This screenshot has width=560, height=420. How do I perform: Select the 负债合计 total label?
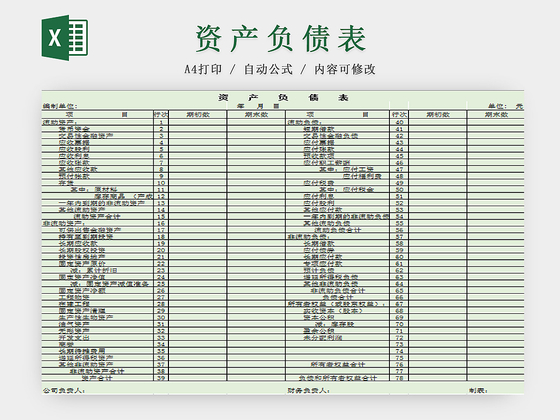coord(338,297)
